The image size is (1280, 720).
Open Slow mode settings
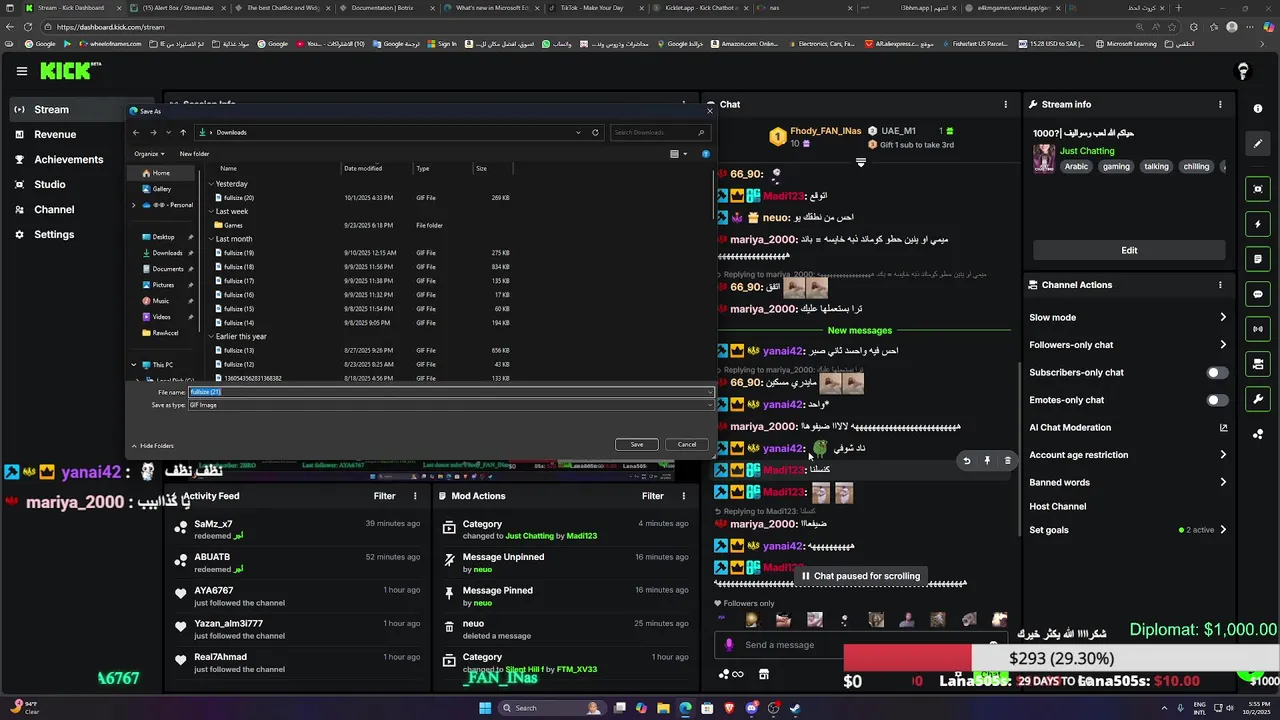(x=1129, y=317)
